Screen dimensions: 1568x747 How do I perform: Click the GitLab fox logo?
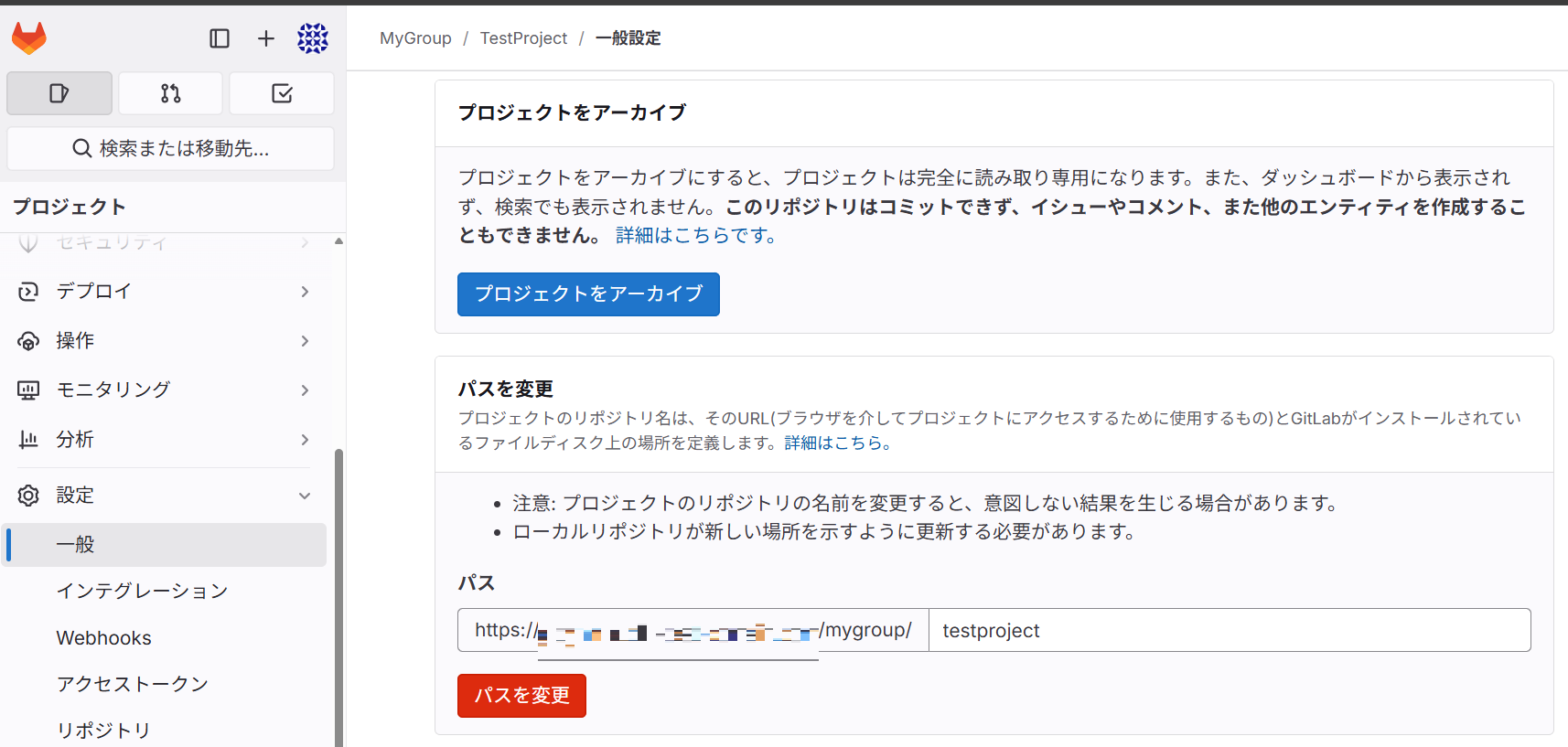29,38
